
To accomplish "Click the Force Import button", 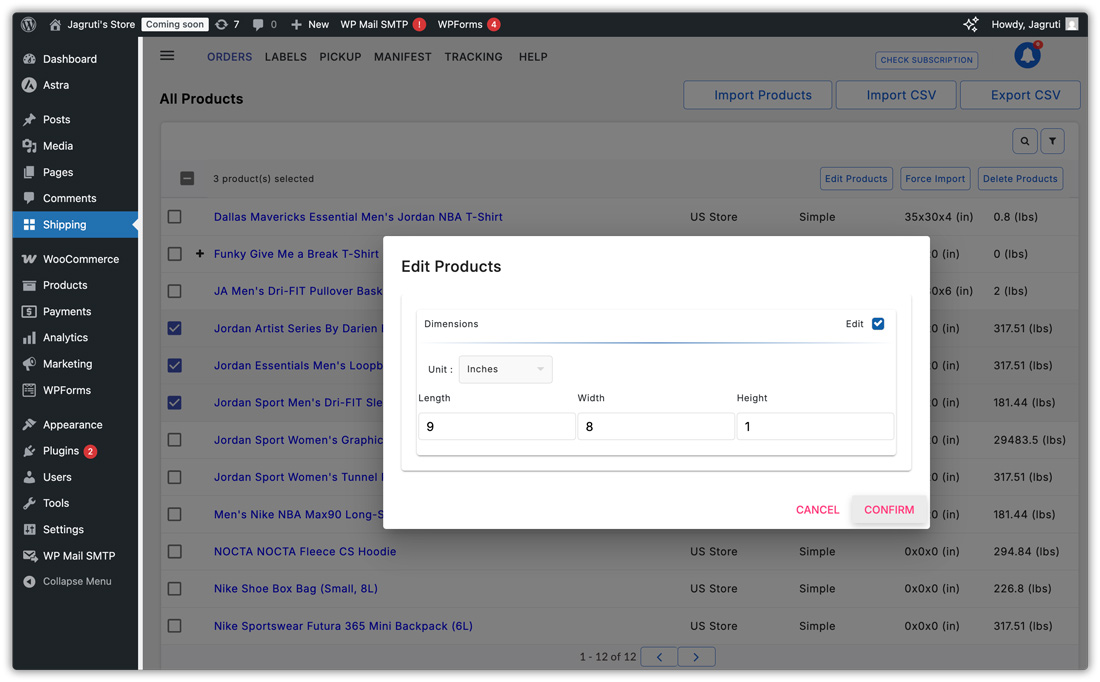I will [x=935, y=178].
